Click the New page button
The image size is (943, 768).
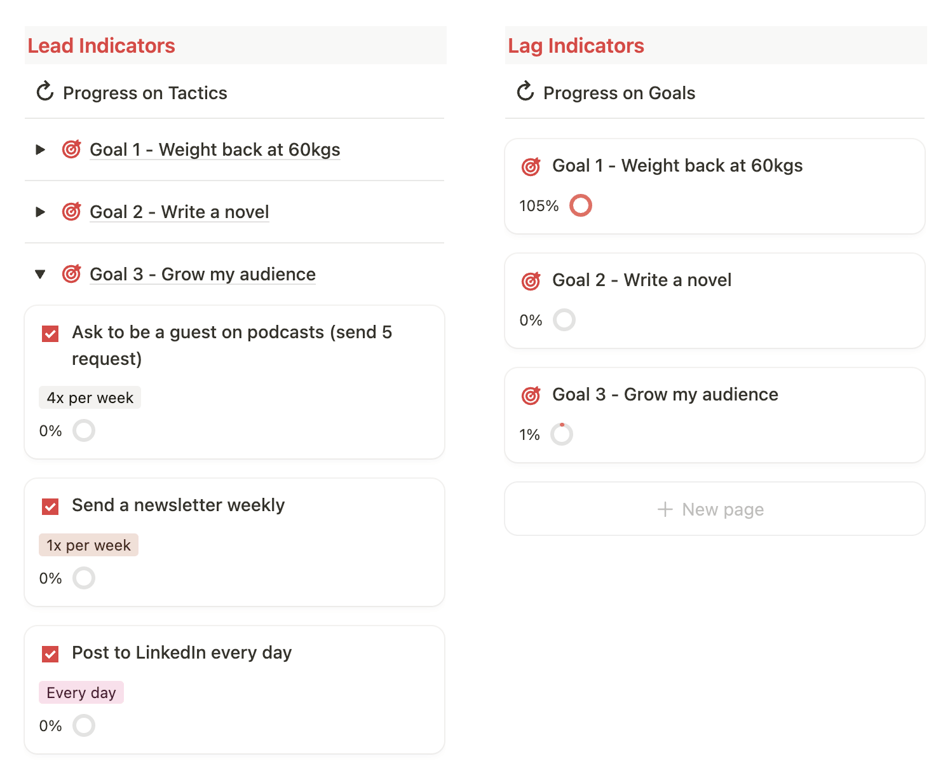714,509
